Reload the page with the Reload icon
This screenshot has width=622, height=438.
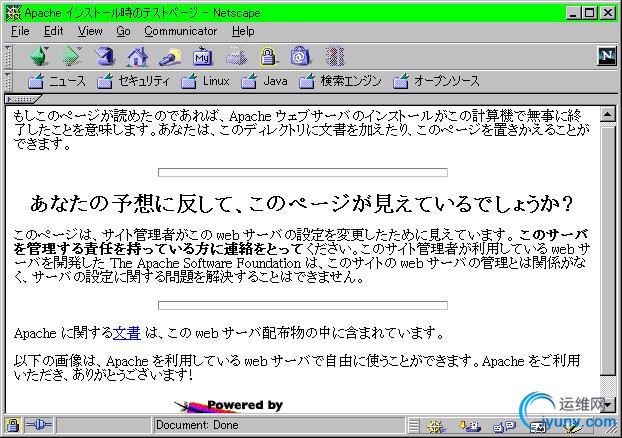(x=105, y=56)
